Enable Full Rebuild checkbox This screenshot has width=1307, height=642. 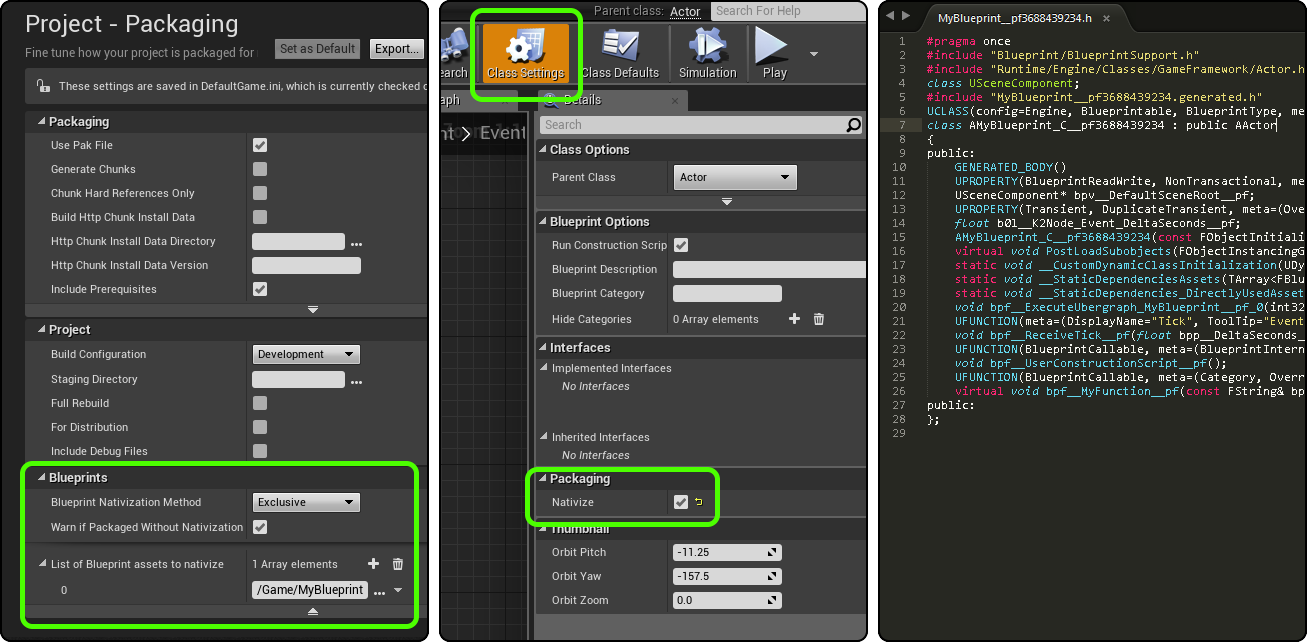260,403
